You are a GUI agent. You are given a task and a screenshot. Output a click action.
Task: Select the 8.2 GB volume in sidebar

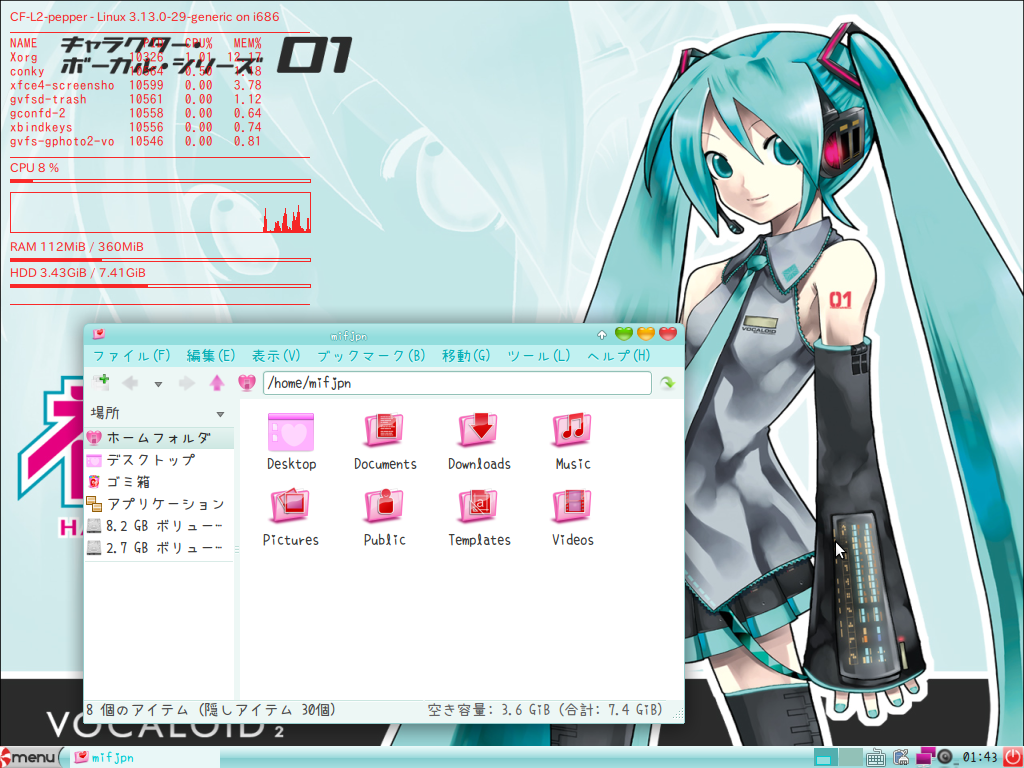(159, 526)
